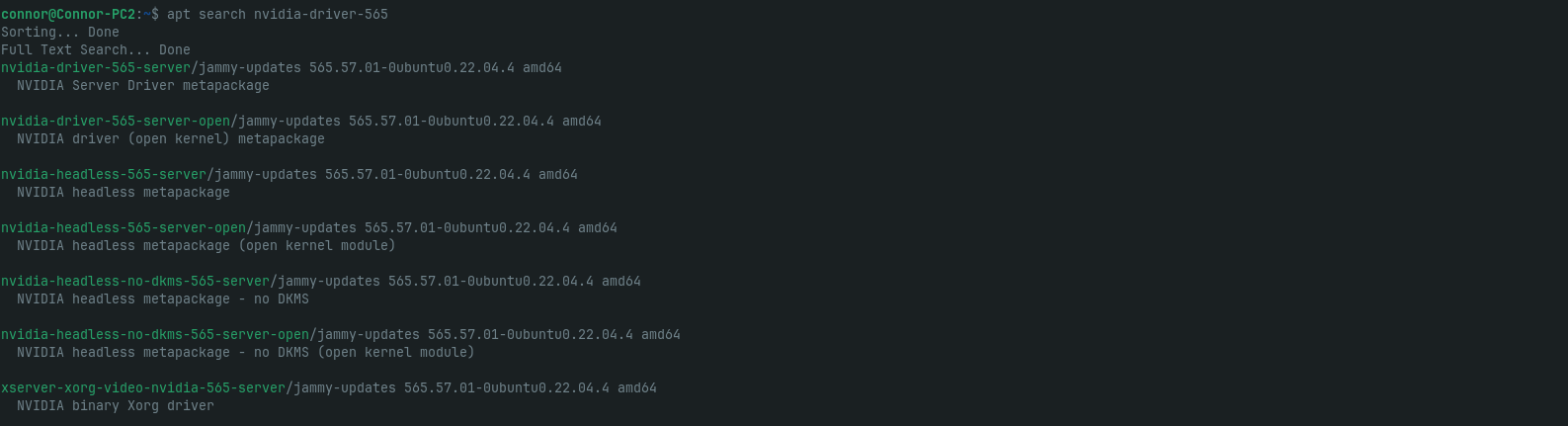Click the 'Full Text Search... Done' line
Screen dimensions: 1568x426
point(96,50)
